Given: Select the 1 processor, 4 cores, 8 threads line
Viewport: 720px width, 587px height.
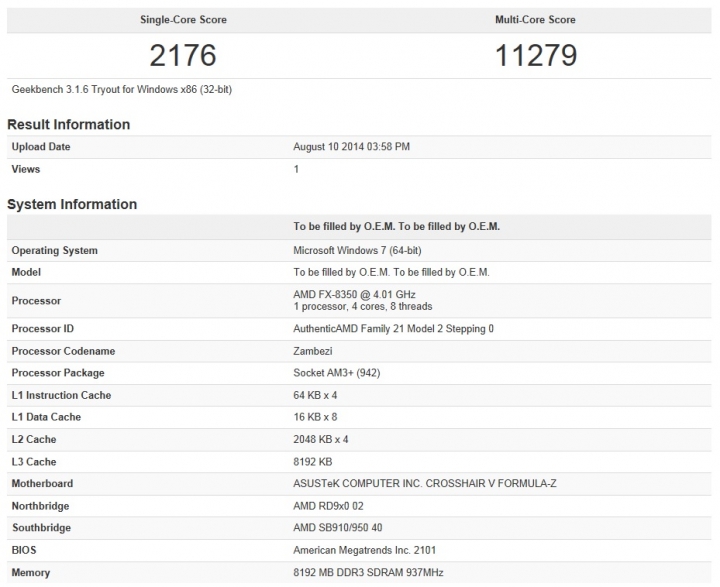Looking at the screenshot, I should [363, 306].
